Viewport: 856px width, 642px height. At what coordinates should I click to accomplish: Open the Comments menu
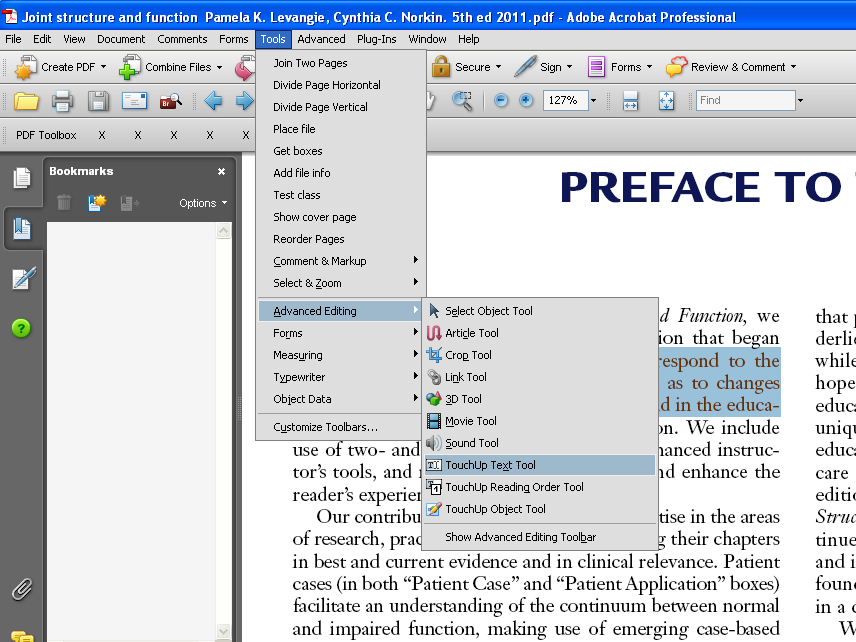(182, 39)
